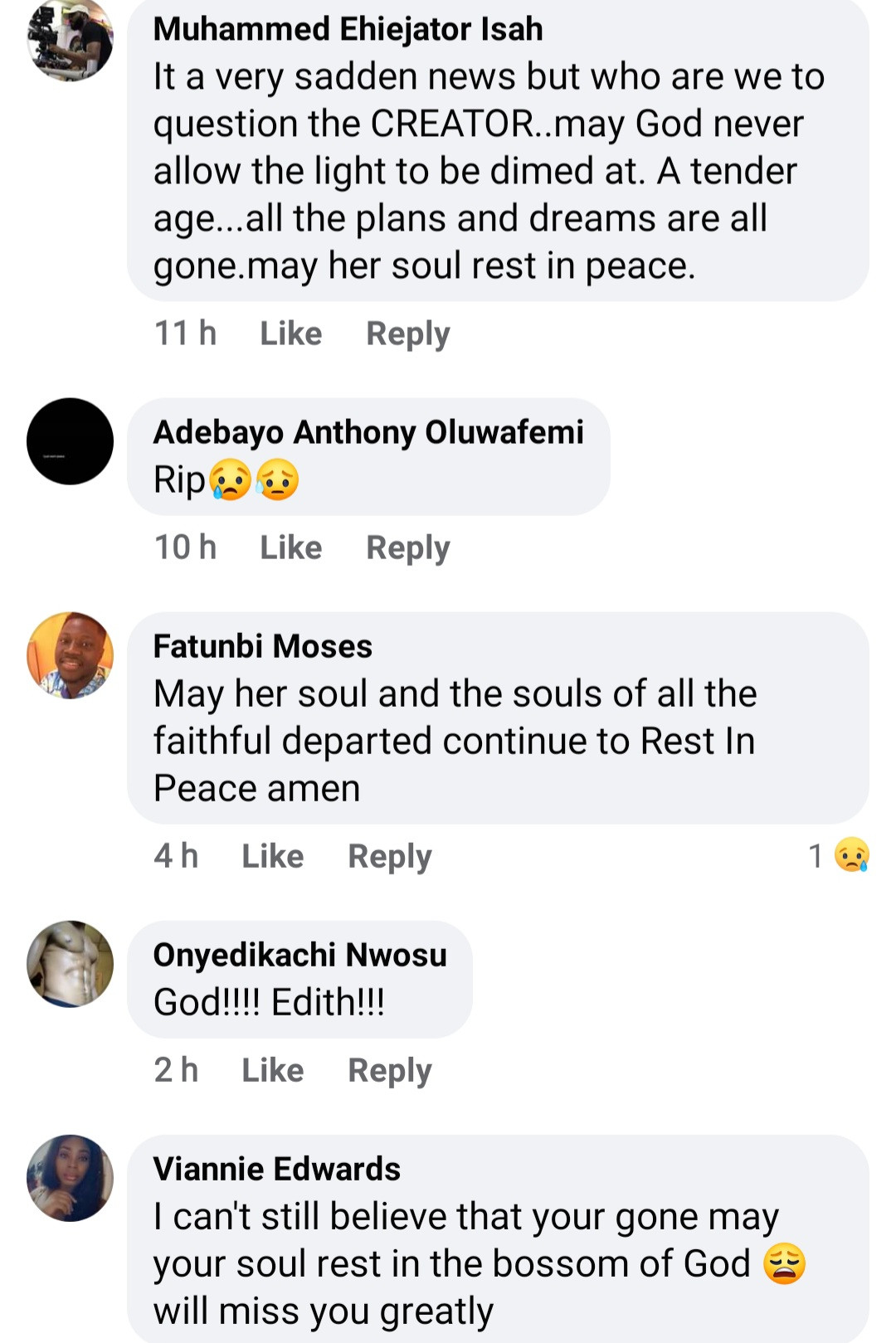Open Muhammed Ehiejator Isah's name link

348,29
